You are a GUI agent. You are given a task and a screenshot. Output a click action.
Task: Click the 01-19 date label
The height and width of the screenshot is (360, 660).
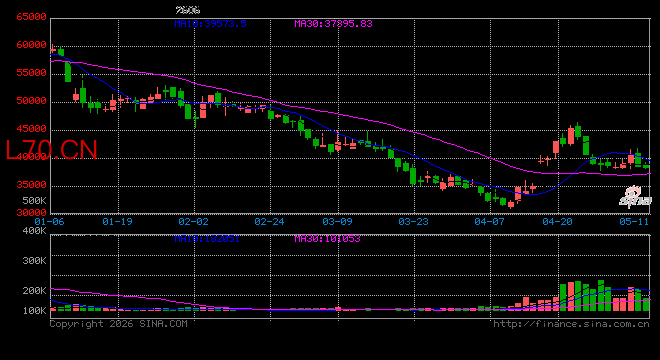coord(117,221)
